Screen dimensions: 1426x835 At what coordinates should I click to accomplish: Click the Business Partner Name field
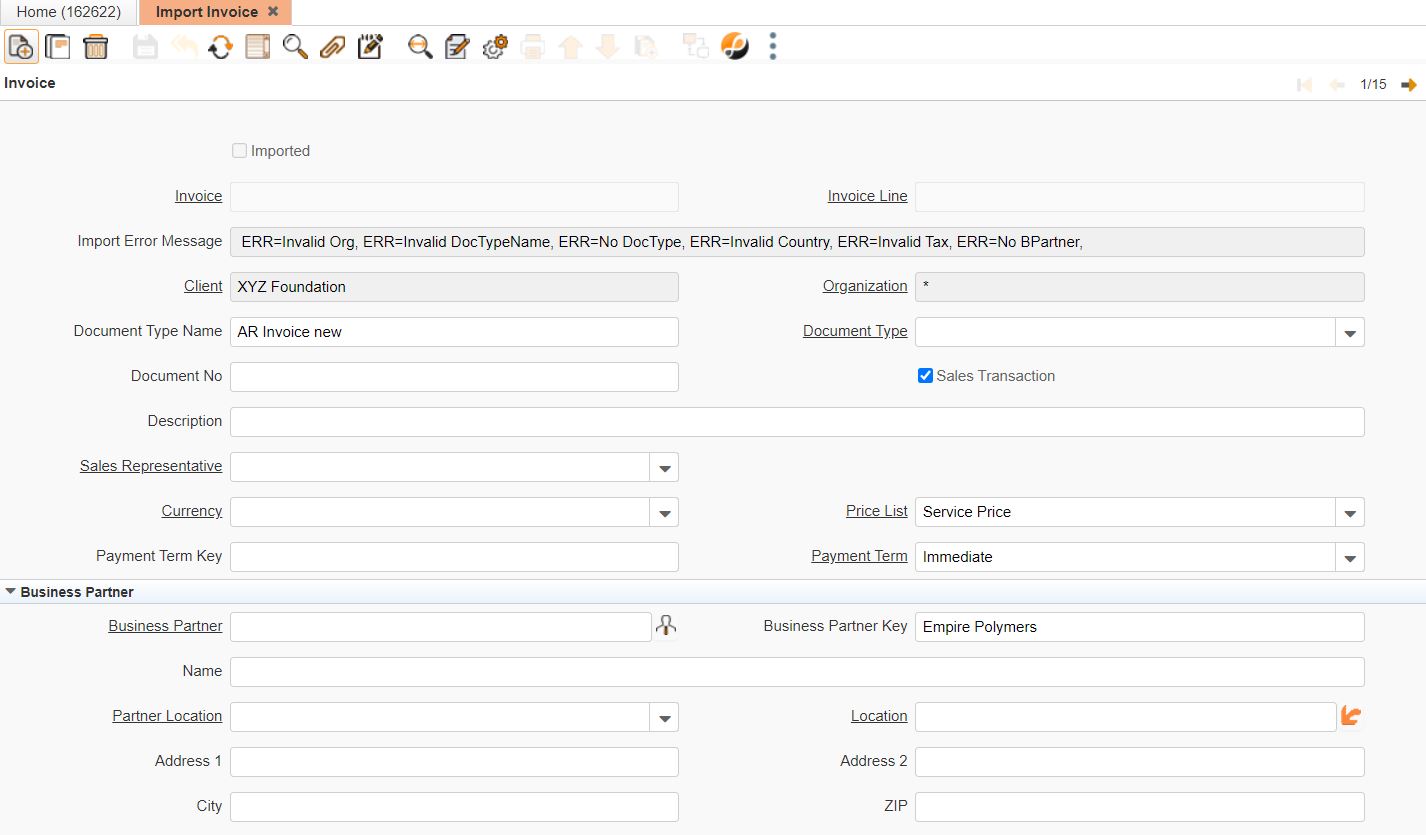pyautogui.click(x=797, y=672)
